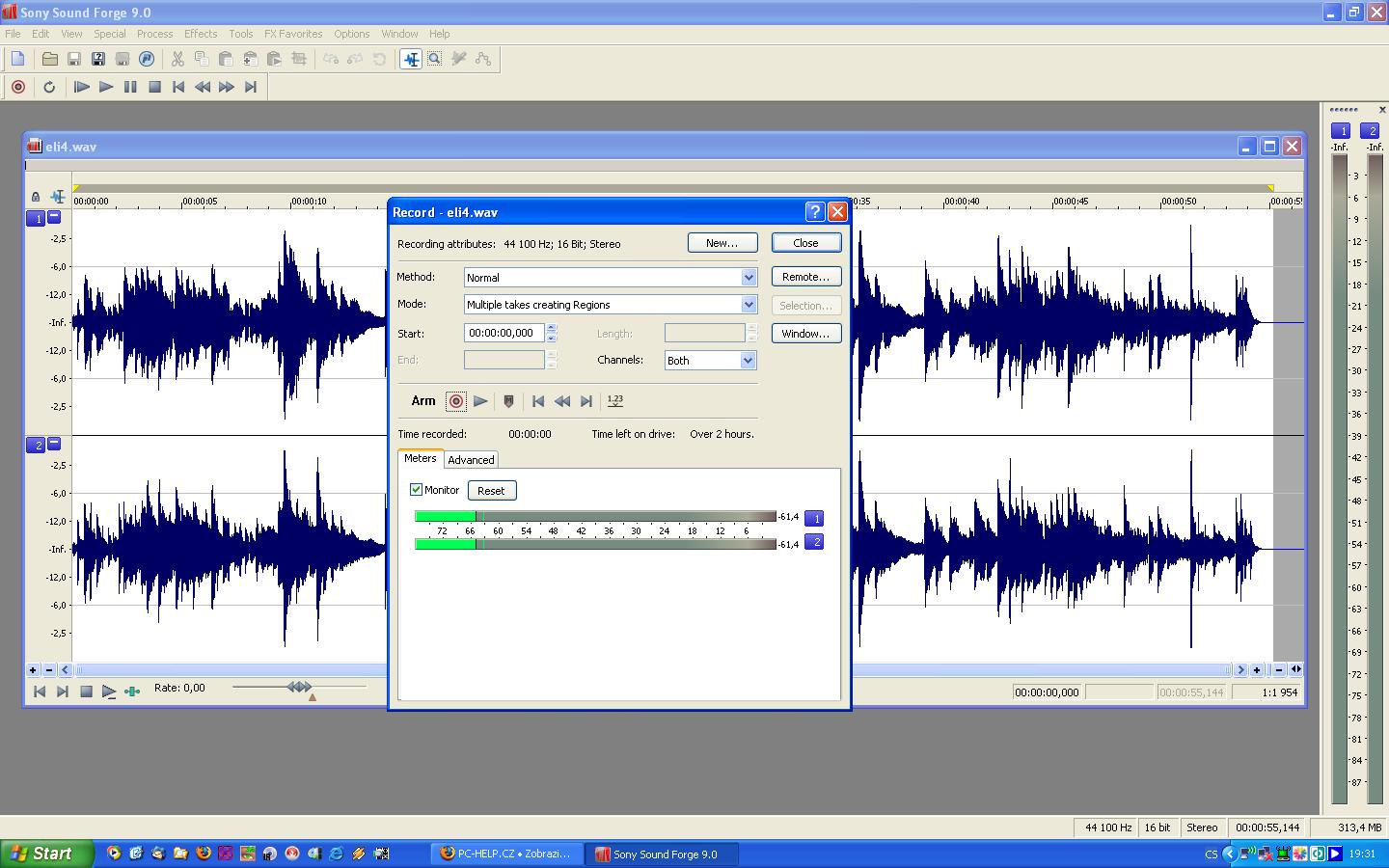Uncheck the Monitor checkbox
Screen dimensions: 1389x868
417,490
